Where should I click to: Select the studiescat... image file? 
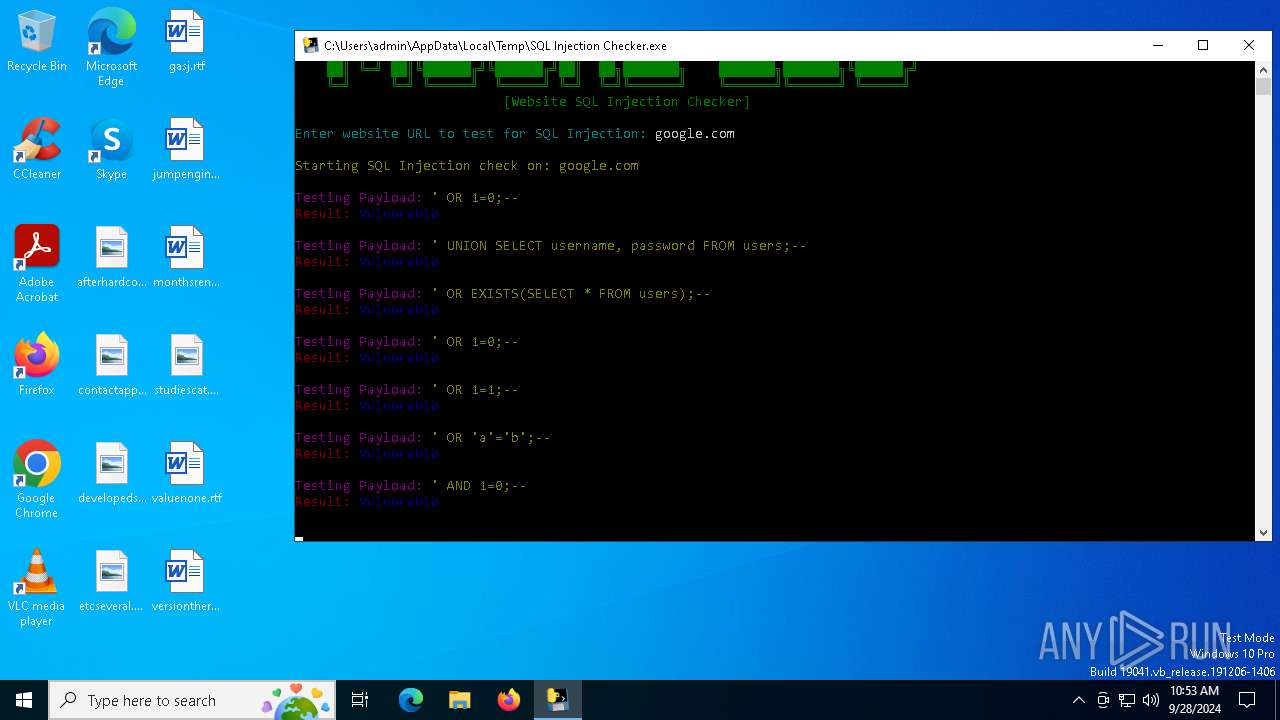186,364
